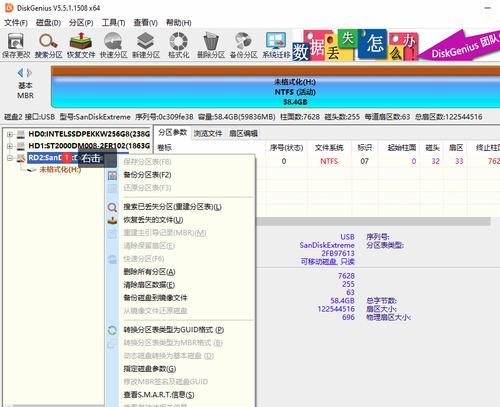Click the 磁头 column header
Image resolution: width=500 pixels, height=407 pixels.
click(433, 147)
